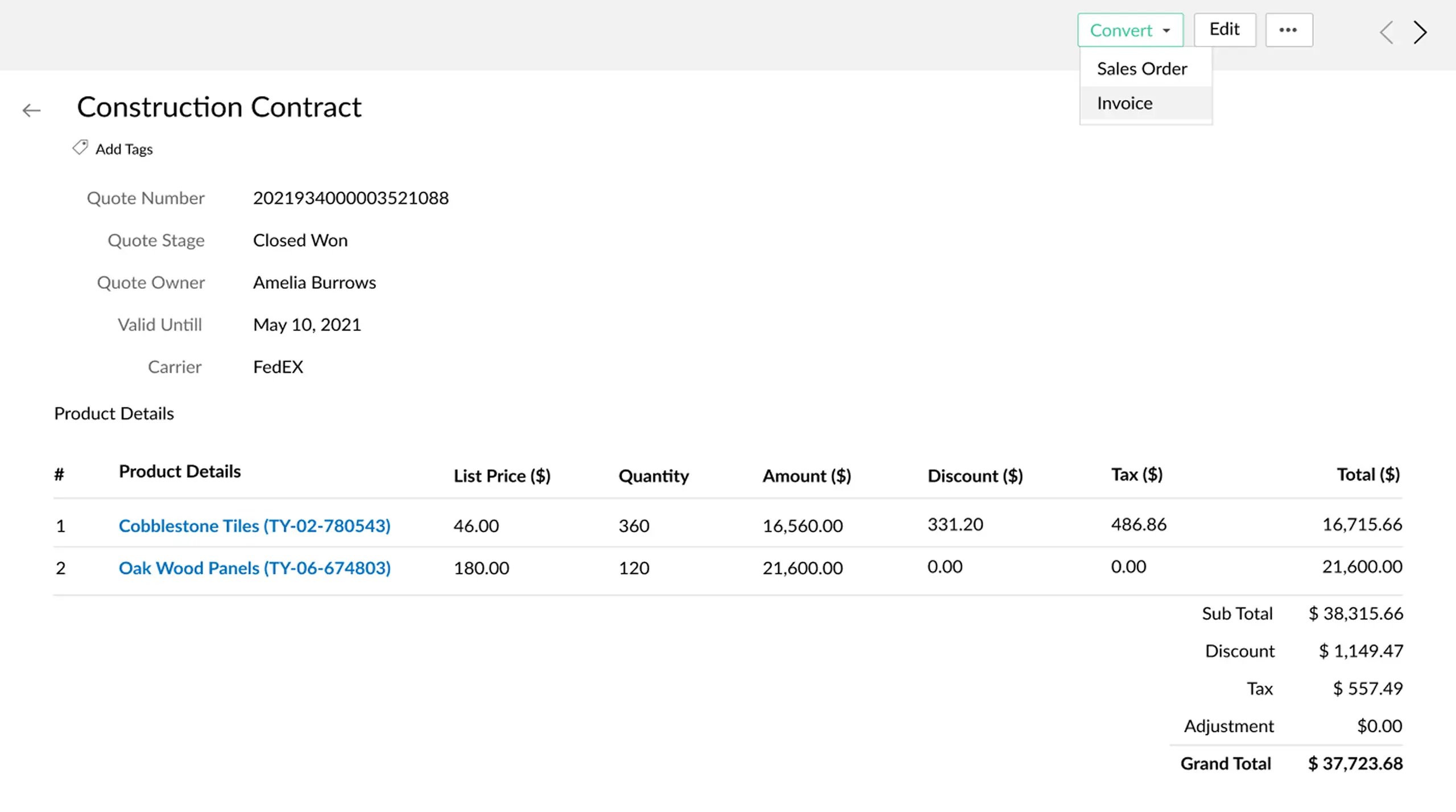Click the Quote Owner field label
Image resolution: width=1456 pixels, height=812 pixels.
(151, 282)
